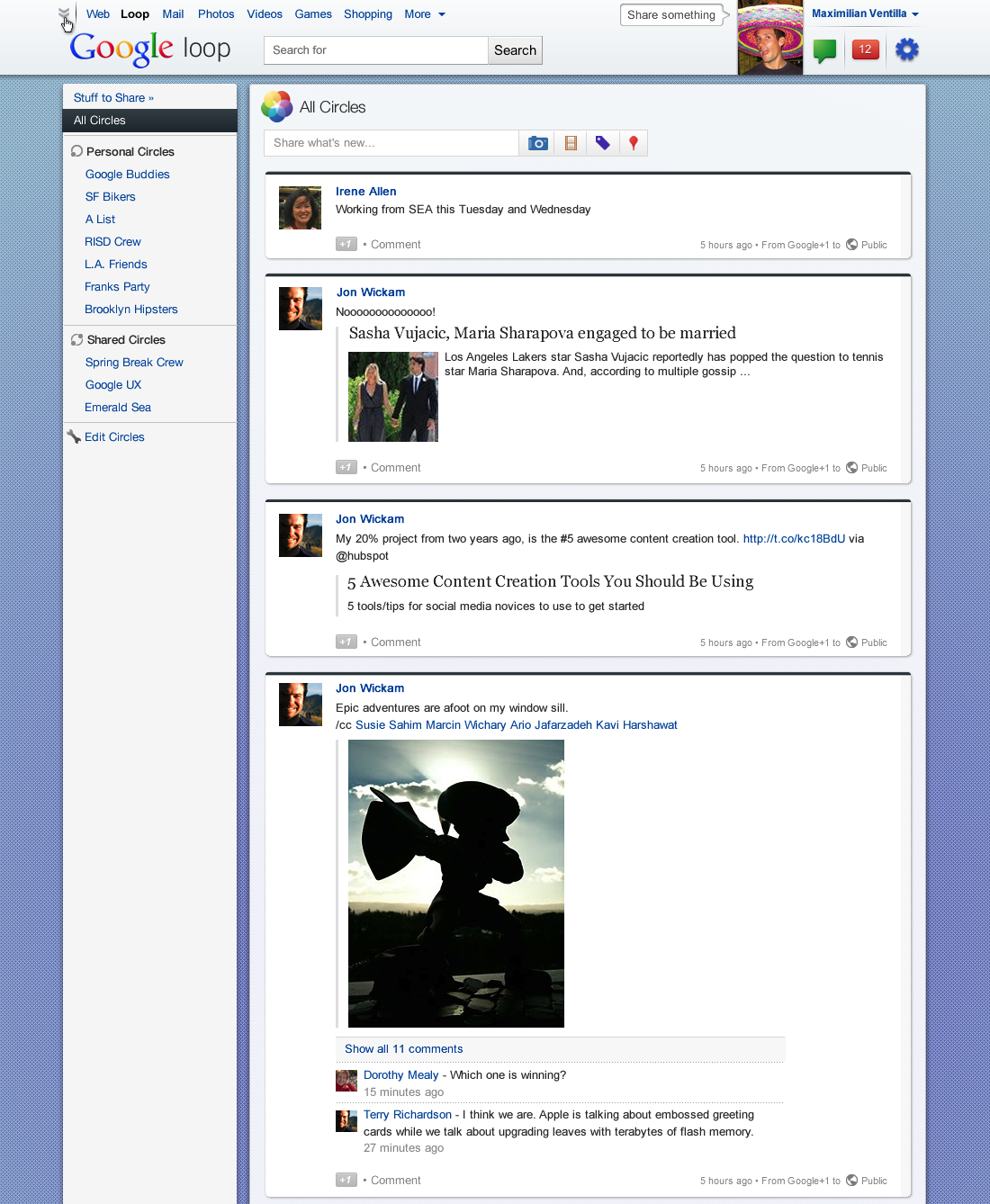Open the 5 Awesome Content Creation Tools headline
The height and width of the screenshot is (1204, 990).
551,581
